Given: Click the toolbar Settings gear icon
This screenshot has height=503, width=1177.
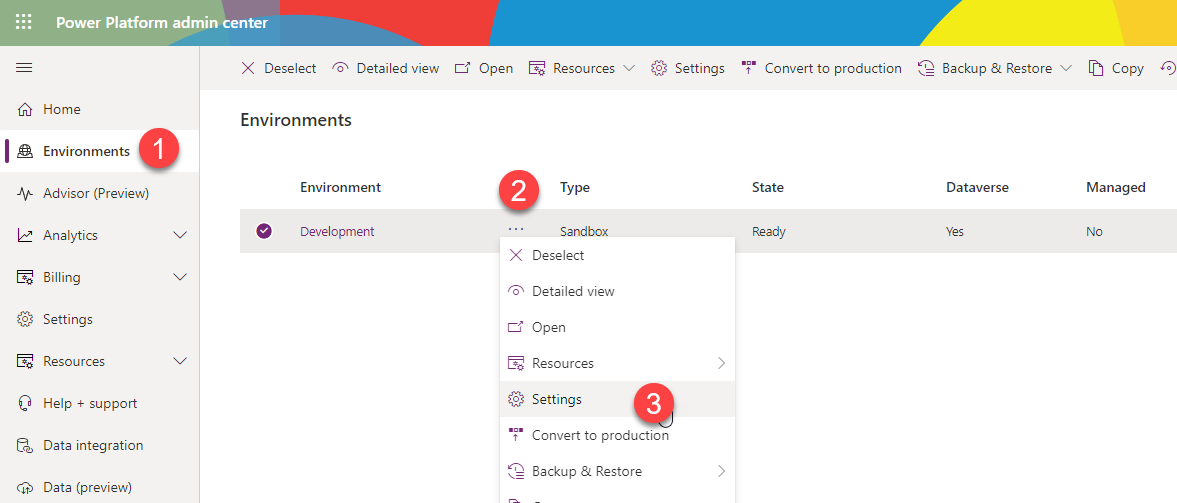Looking at the screenshot, I should (x=659, y=68).
